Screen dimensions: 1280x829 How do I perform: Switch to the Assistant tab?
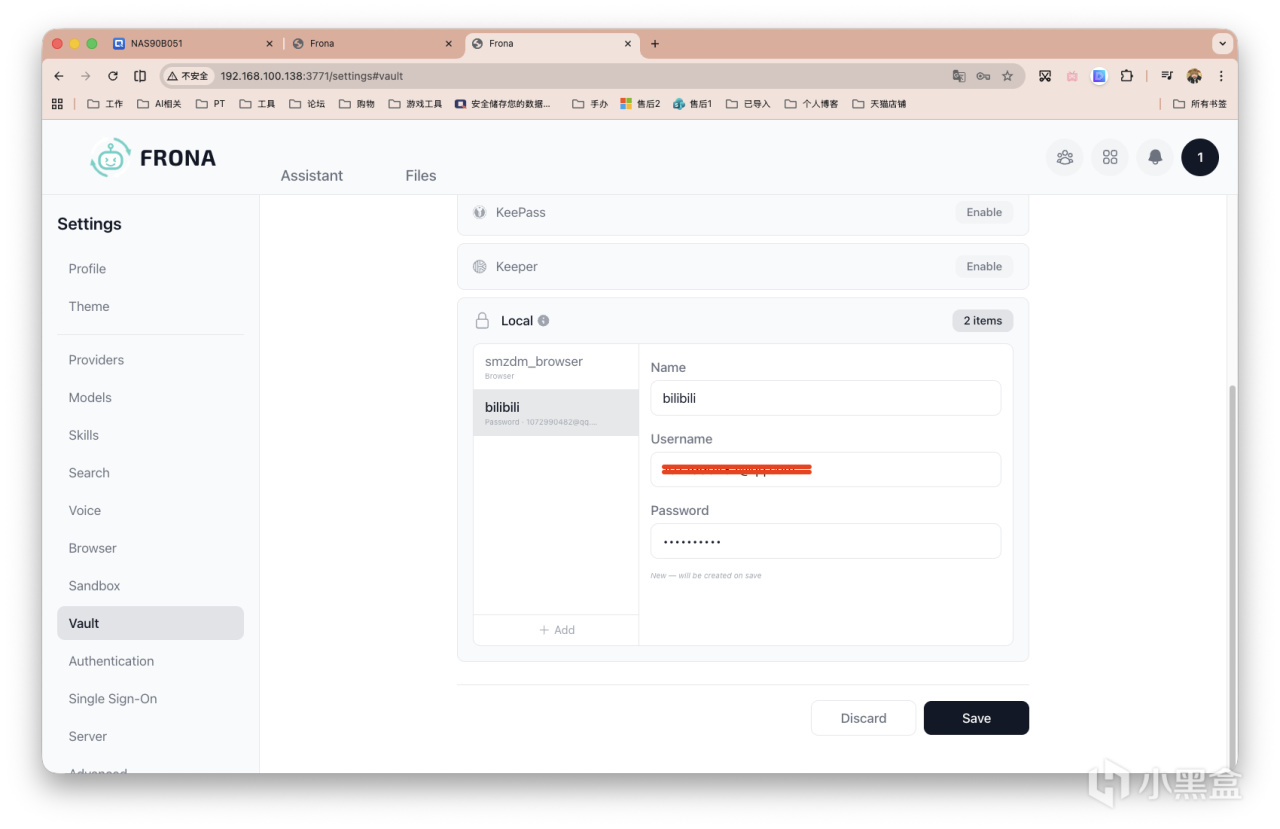point(311,175)
